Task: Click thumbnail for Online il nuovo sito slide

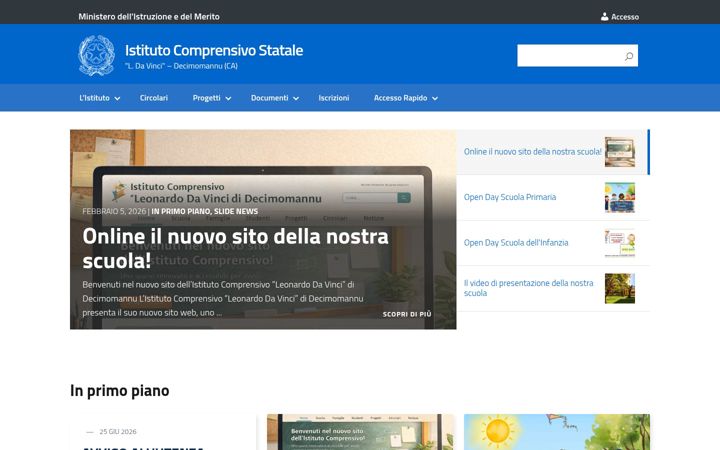Action: (619, 152)
